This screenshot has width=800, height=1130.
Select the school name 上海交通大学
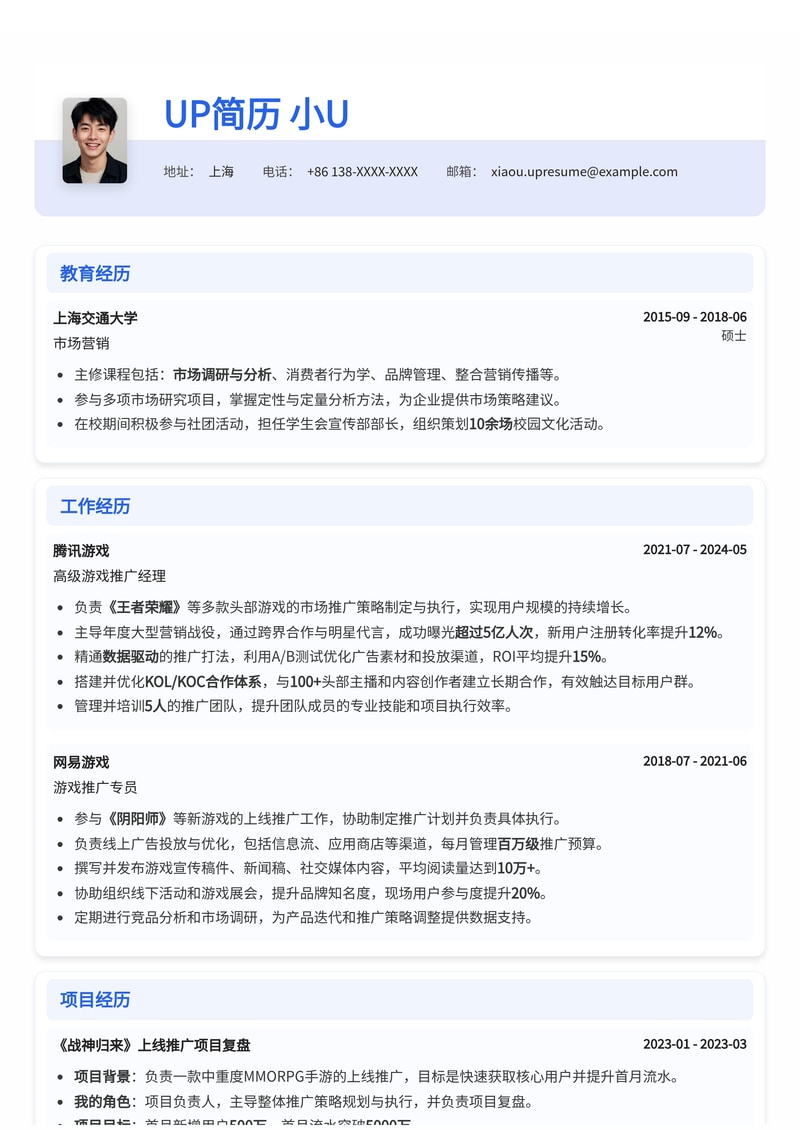coord(96,318)
